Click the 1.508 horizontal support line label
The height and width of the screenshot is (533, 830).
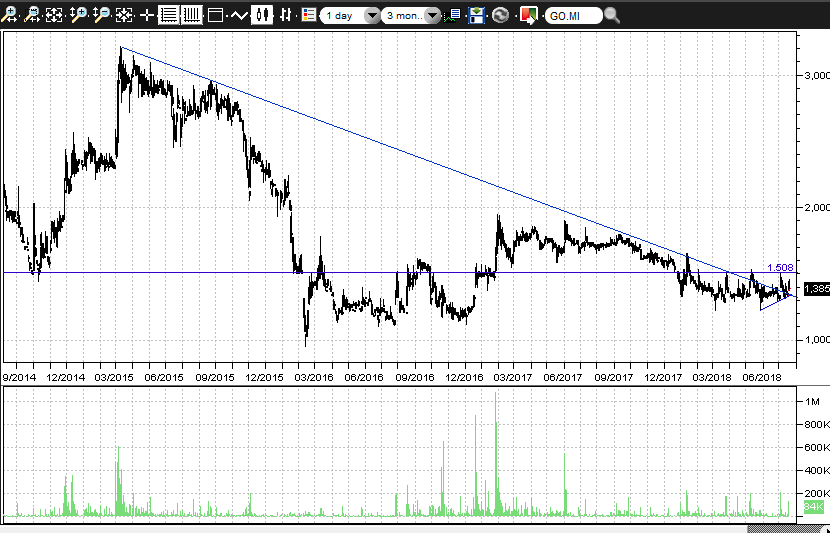point(780,267)
